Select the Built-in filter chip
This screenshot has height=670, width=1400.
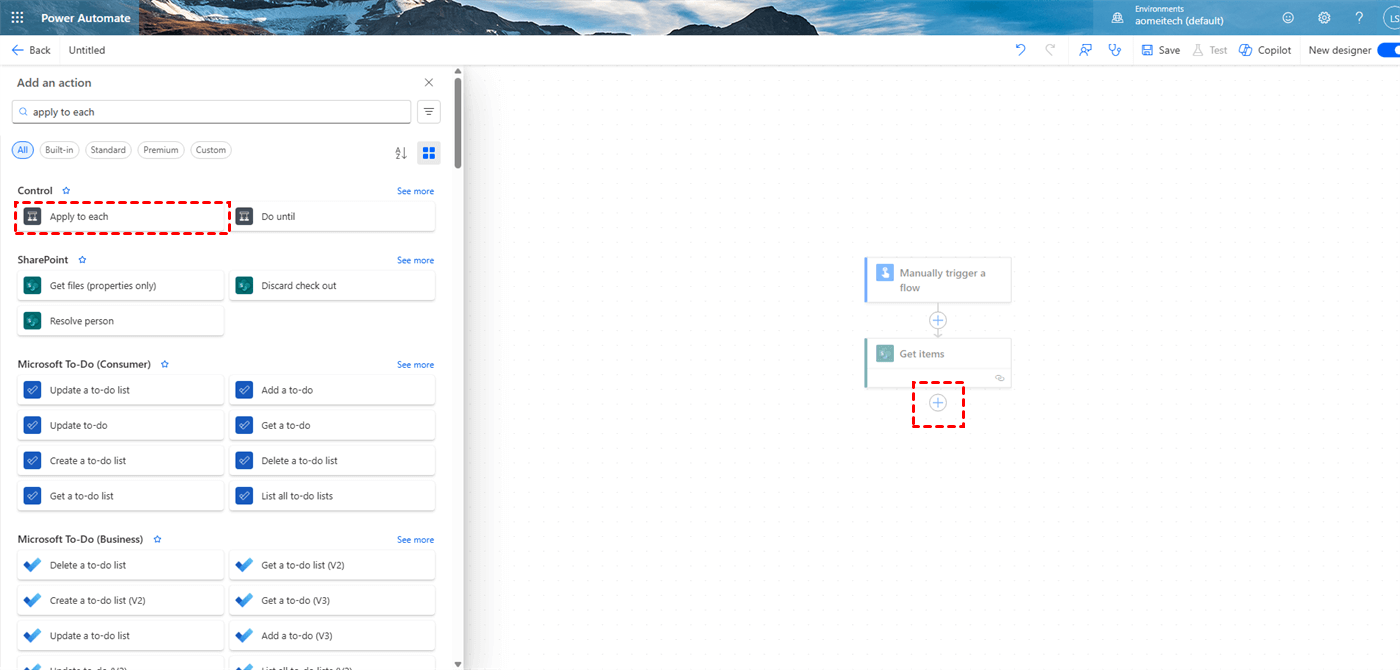59,150
